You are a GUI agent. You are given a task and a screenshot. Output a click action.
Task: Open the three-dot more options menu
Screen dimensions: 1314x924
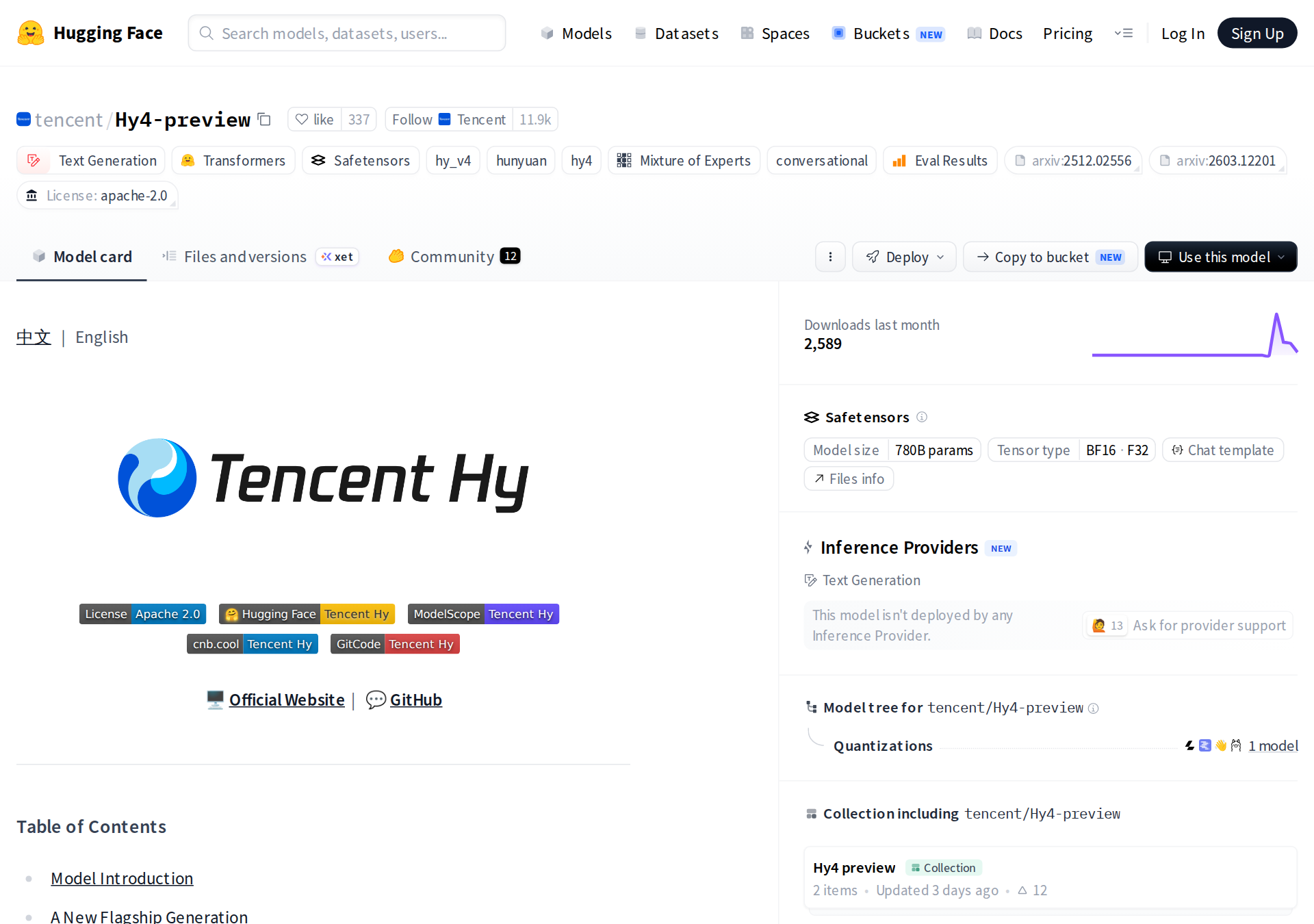pos(830,257)
